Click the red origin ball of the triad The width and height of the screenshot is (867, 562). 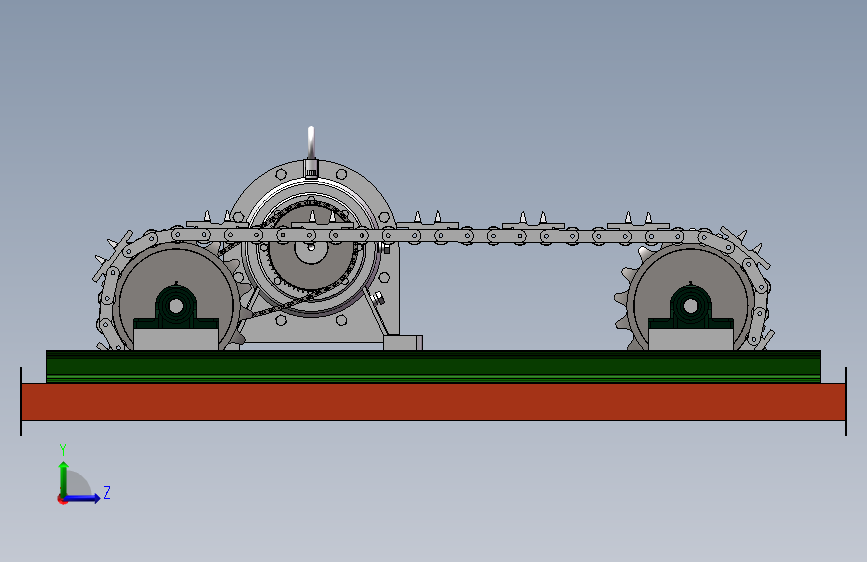click(x=62, y=499)
